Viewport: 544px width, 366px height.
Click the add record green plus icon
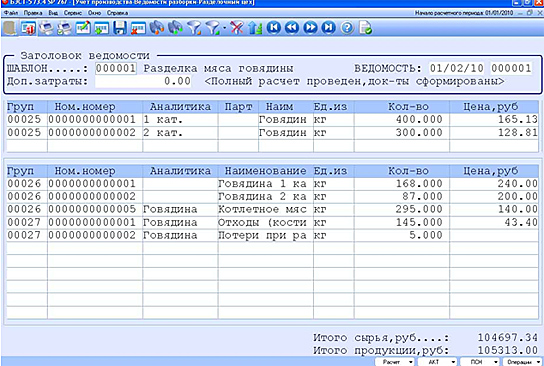pos(102,28)
